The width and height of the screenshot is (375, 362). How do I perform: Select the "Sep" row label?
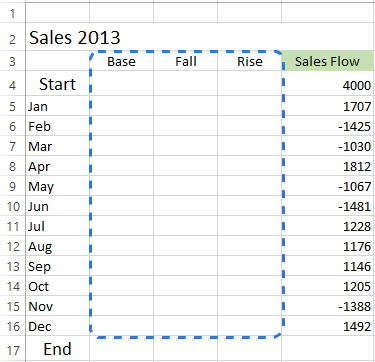(x=57, y=266)
